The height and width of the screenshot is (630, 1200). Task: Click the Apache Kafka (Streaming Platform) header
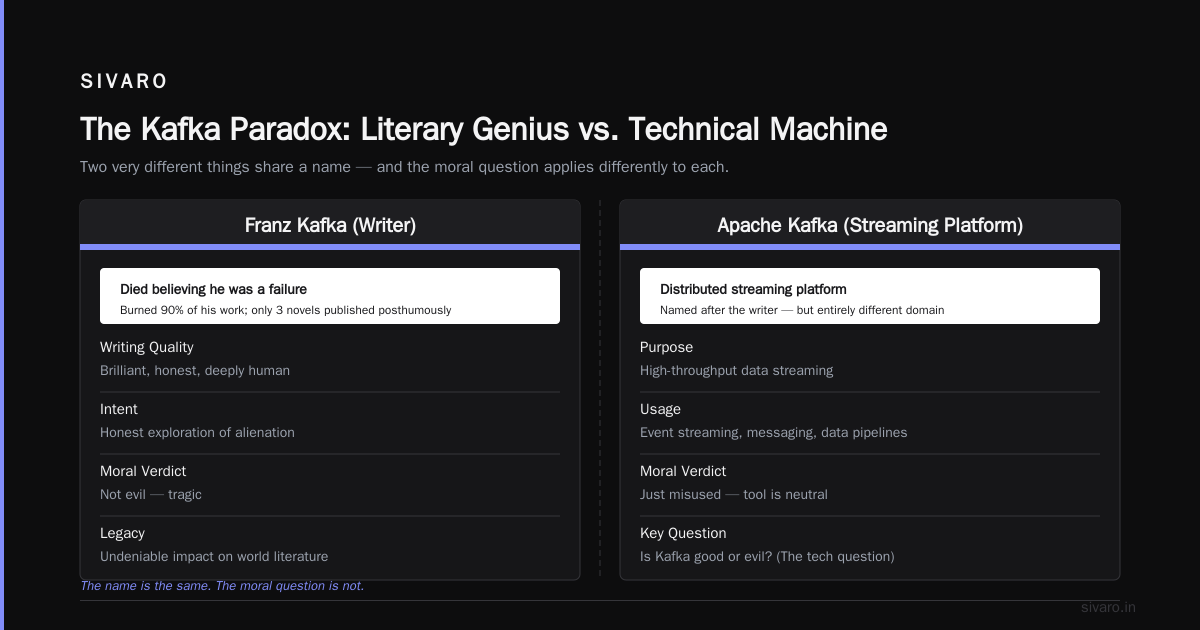870,225
